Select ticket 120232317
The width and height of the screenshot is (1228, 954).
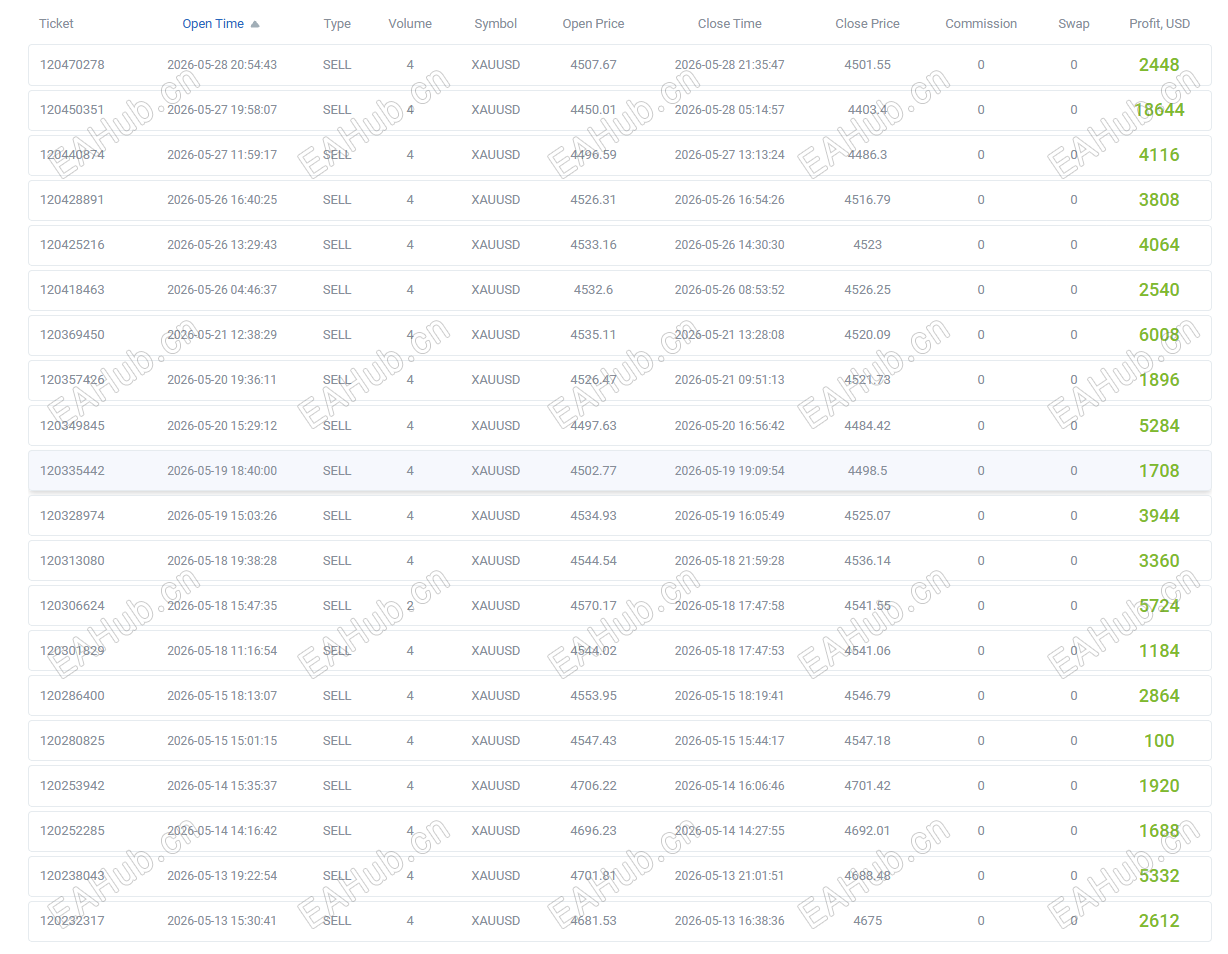coord(72,921)
